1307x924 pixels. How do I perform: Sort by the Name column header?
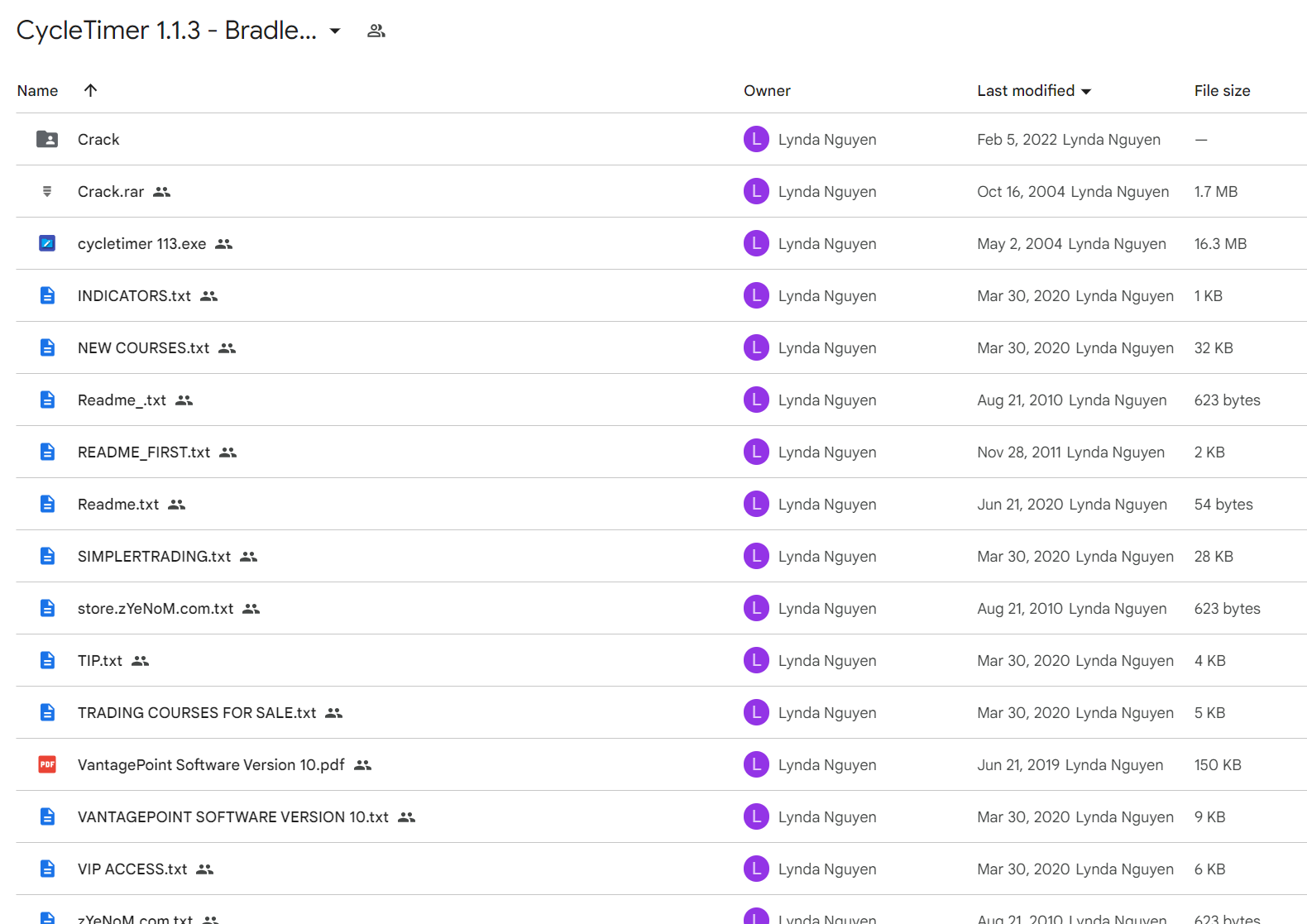click(x=37, y=91)
